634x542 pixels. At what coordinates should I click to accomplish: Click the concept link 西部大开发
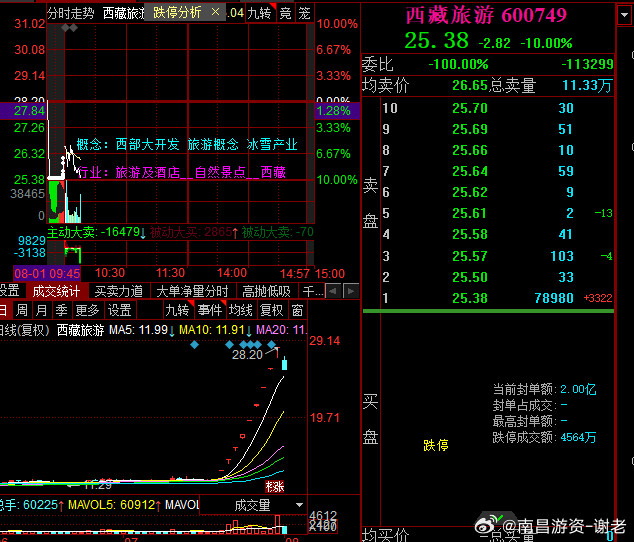coord(148,144)
